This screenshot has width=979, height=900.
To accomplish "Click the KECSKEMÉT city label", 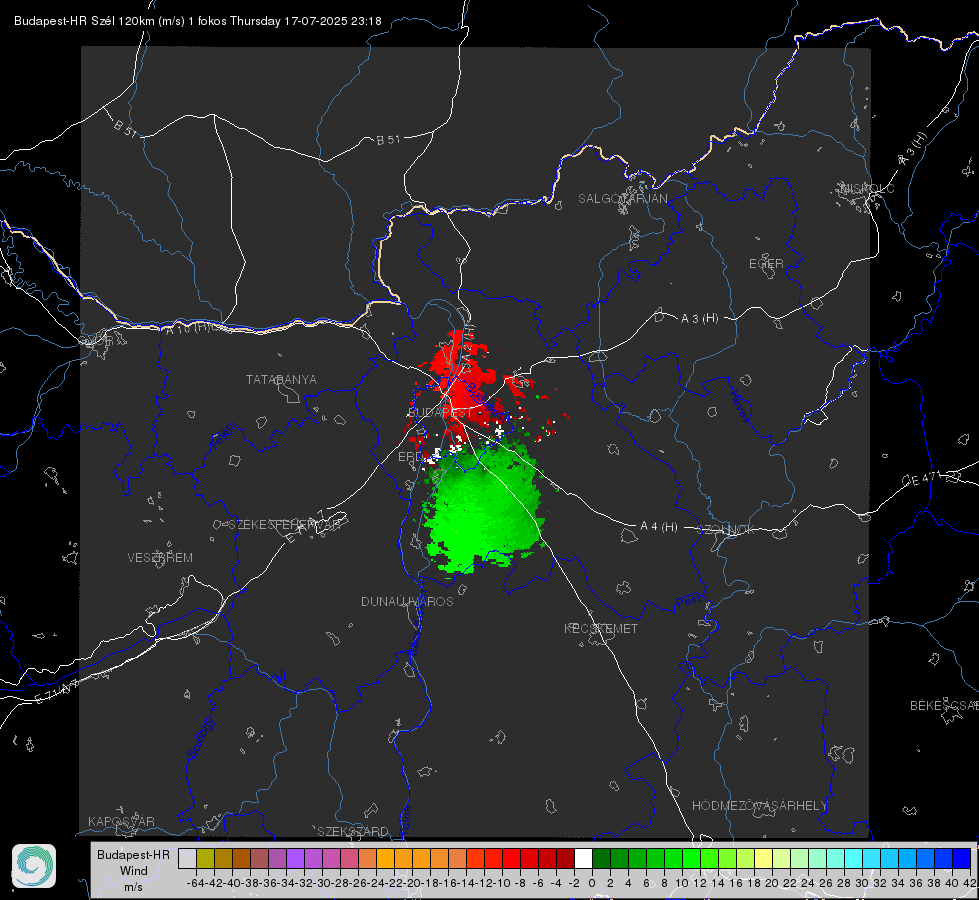I will point(601,628).
